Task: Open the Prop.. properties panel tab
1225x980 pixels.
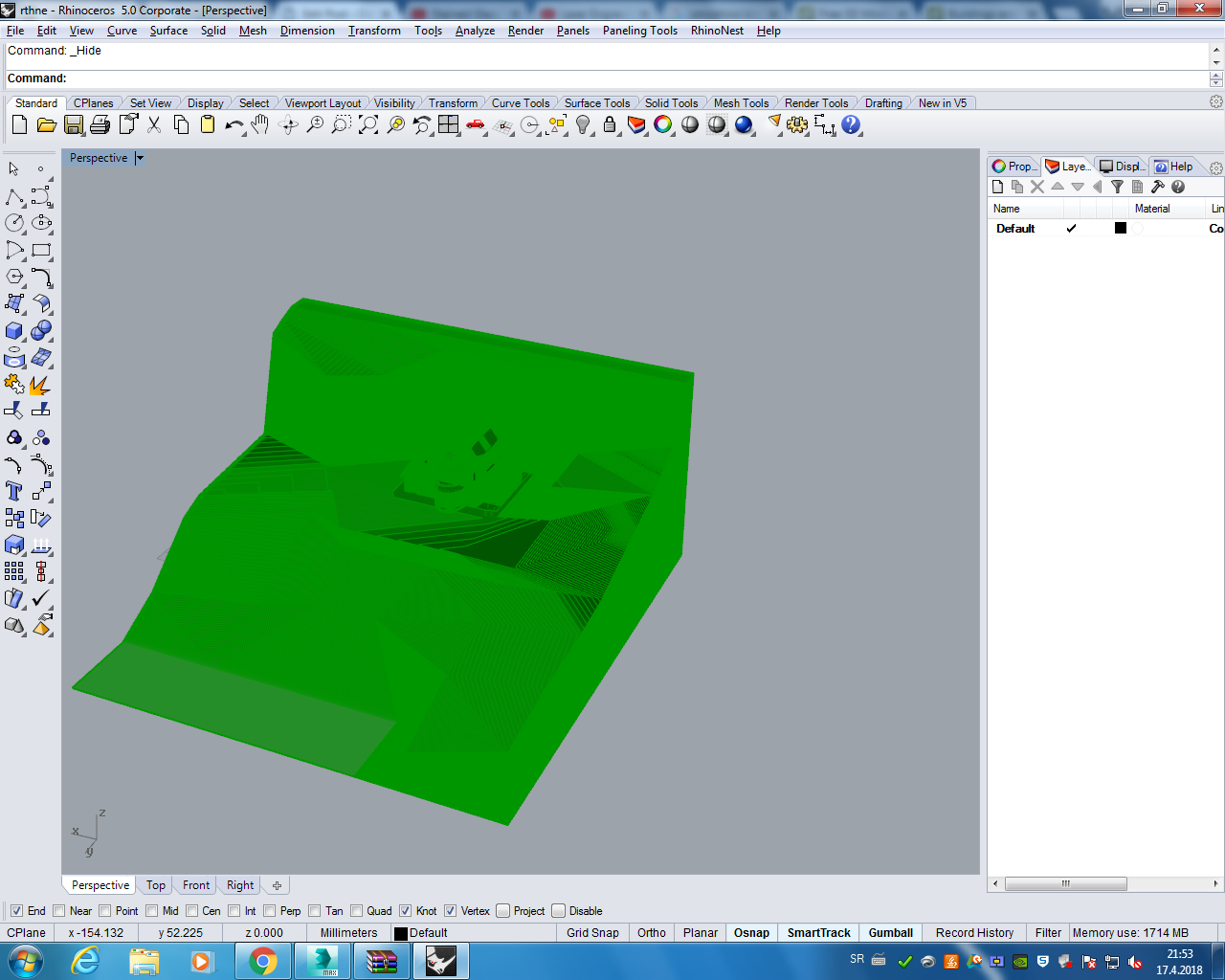Action: coord(1013,167)
